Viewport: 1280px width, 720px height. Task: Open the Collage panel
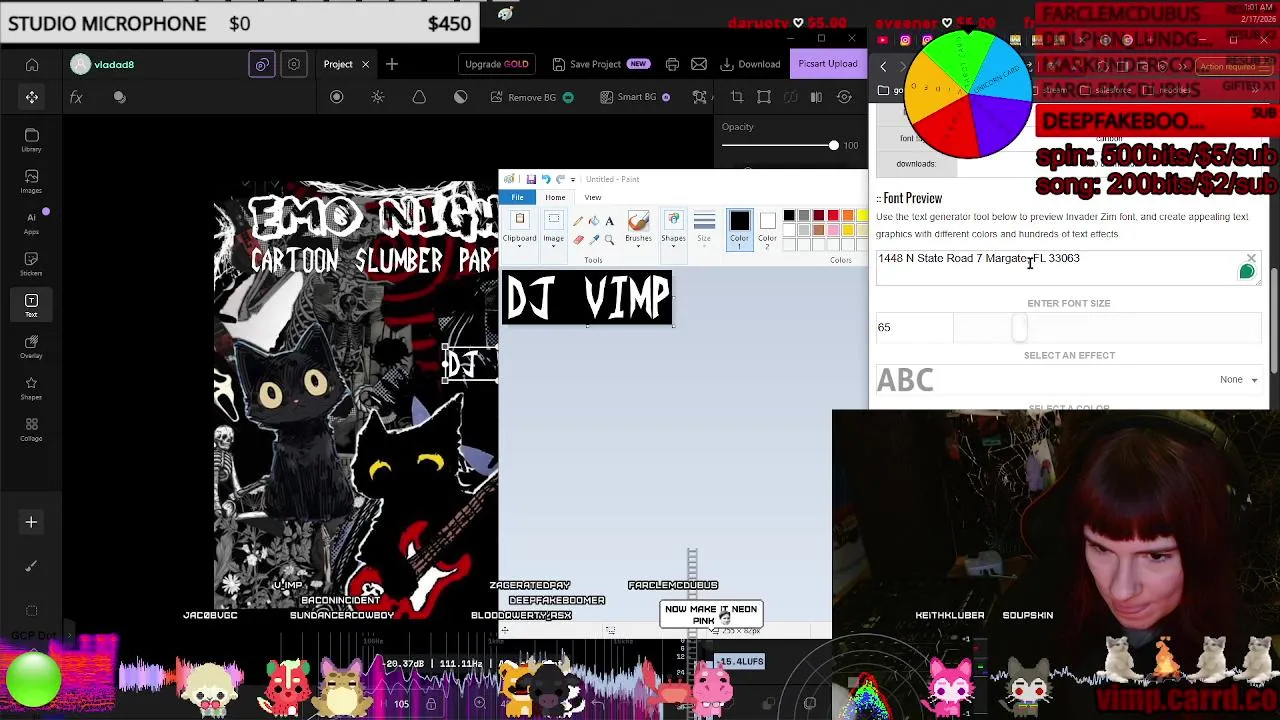(32, 430)
